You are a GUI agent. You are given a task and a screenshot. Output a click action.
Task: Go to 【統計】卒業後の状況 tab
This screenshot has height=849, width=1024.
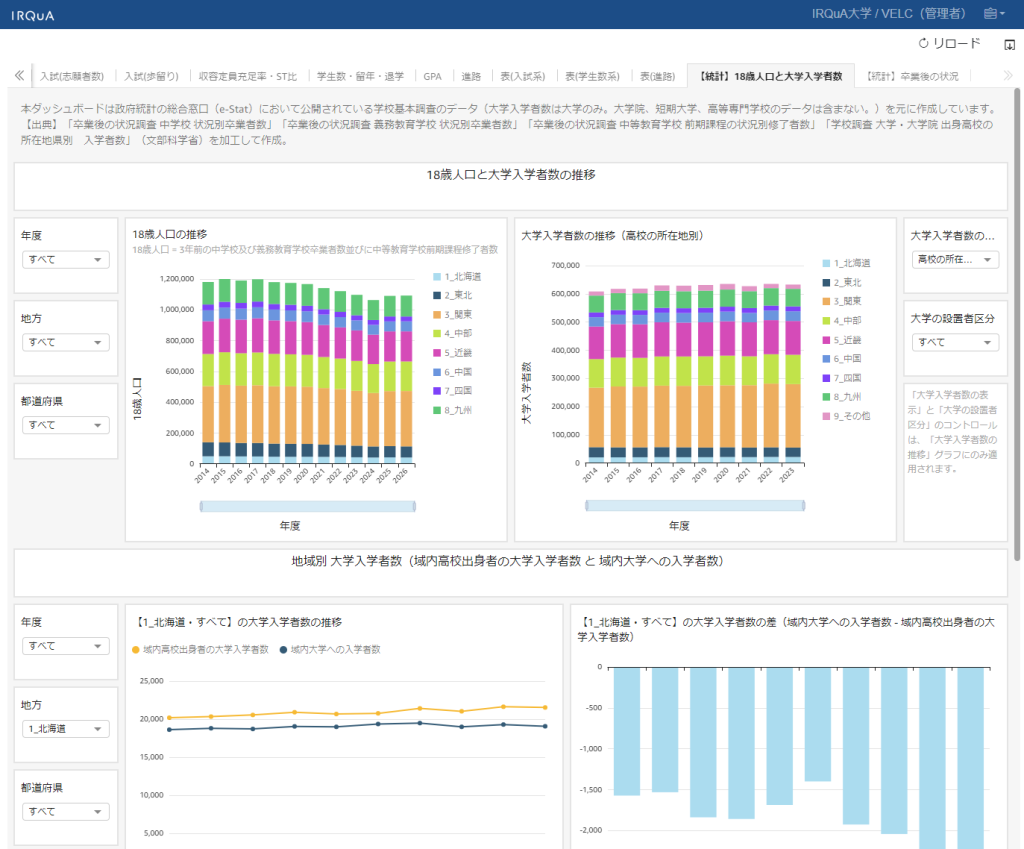(912, 76)
